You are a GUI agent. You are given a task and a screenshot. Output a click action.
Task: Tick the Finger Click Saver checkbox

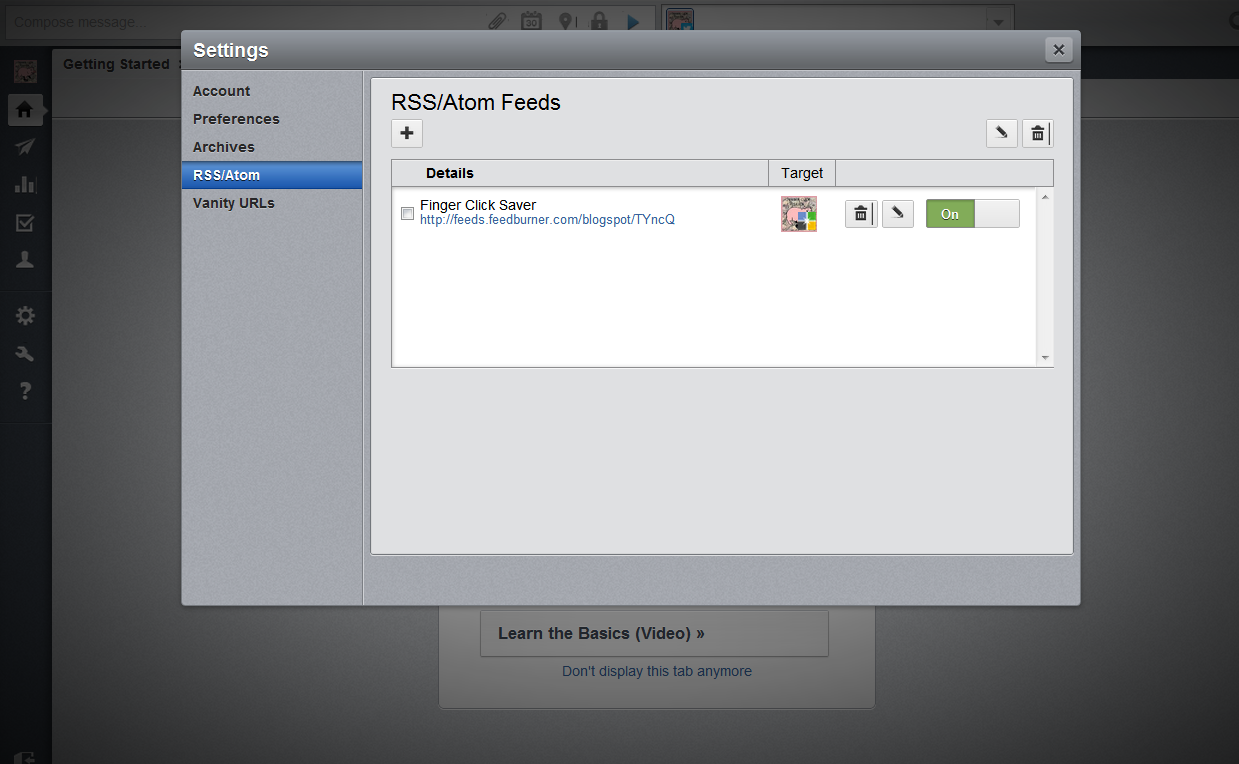[x=407, y=213]
